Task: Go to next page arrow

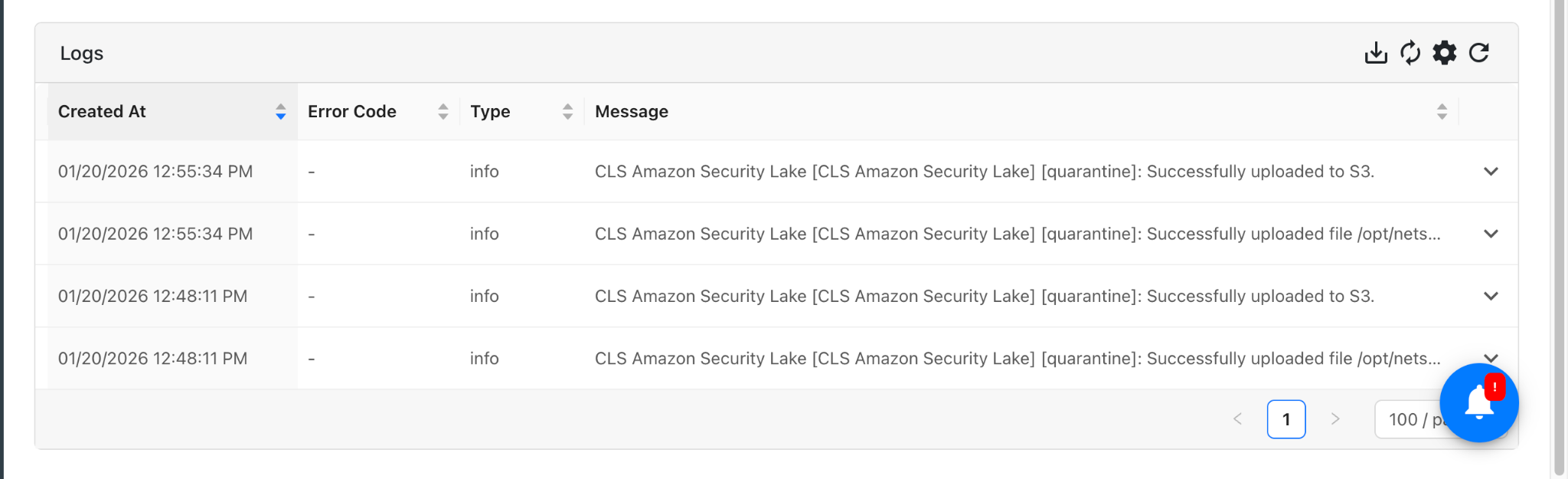Action: point(1335,419)
